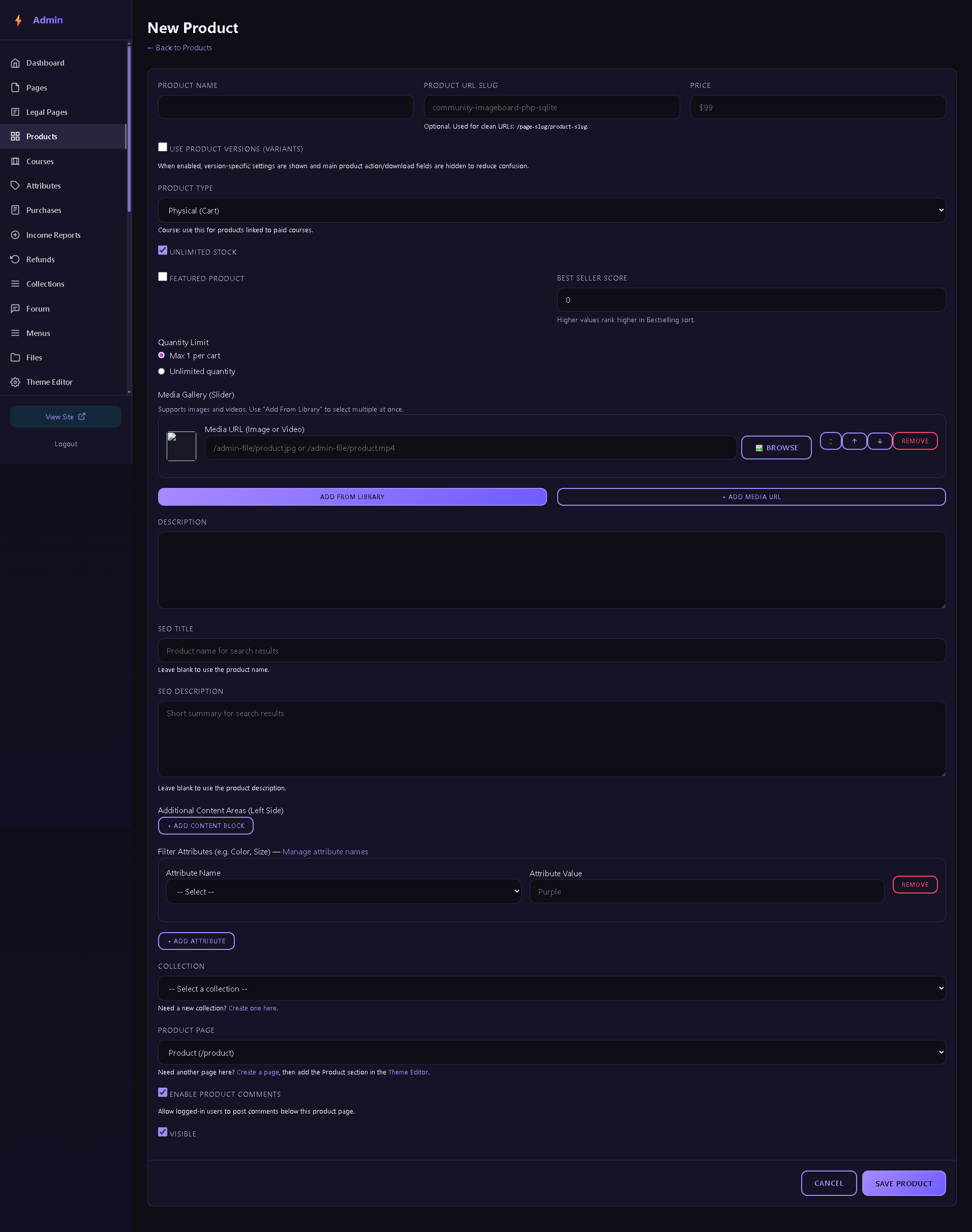Click the Attributes tag icon

click(15, 186)
